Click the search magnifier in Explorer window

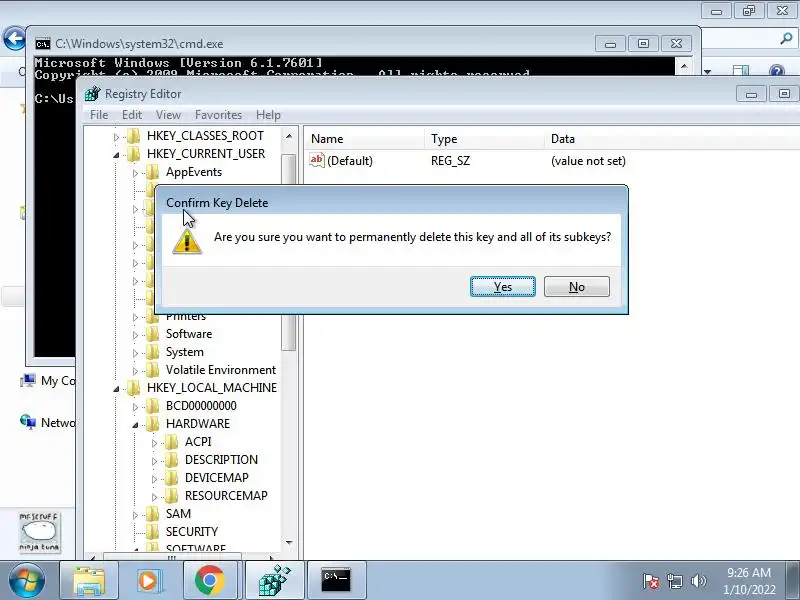tap(786, 38)
